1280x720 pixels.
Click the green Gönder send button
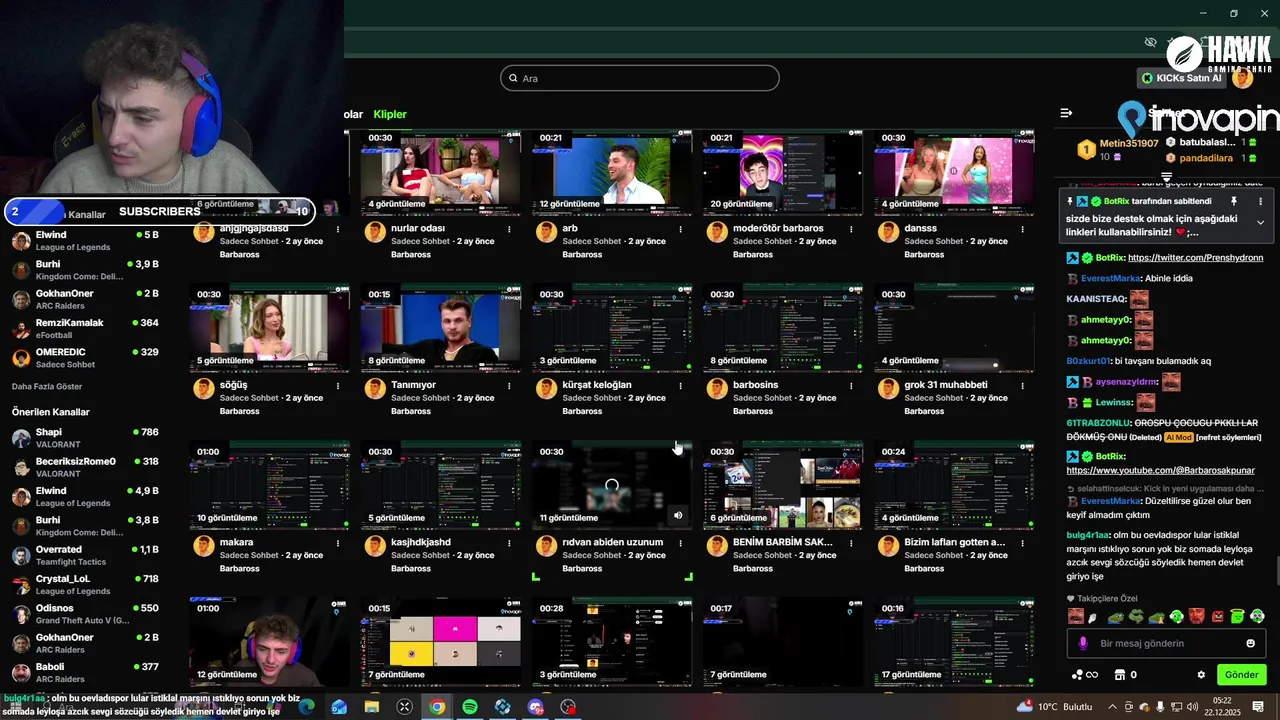(x=1241, y=675)
